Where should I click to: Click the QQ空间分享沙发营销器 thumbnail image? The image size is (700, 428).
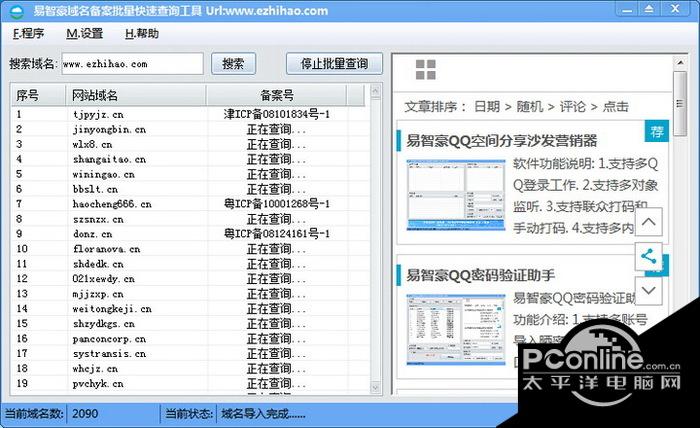[456, 195]
